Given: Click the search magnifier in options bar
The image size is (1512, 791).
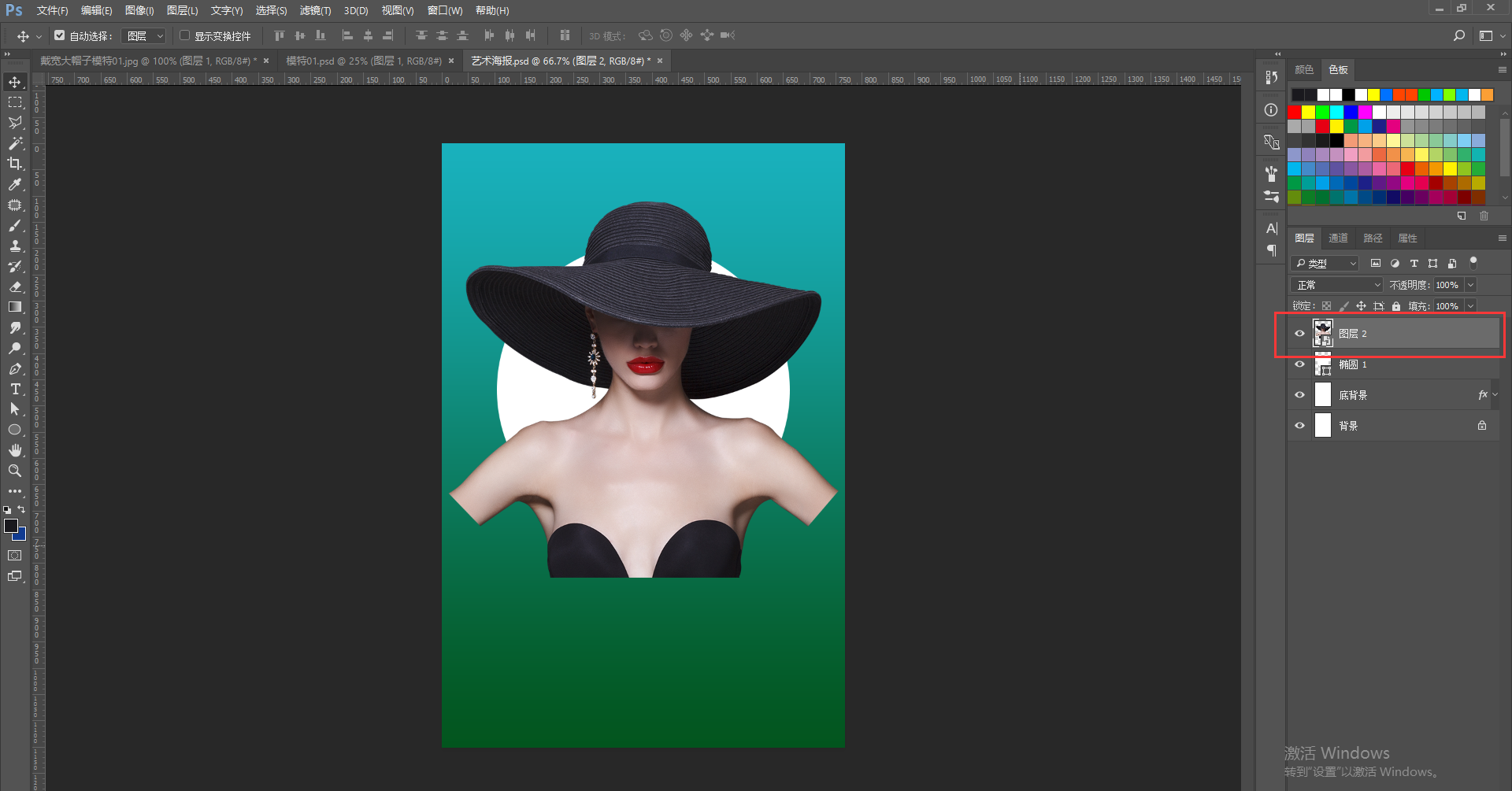Looking at the screenshot, I should [x=1459, y=35].
